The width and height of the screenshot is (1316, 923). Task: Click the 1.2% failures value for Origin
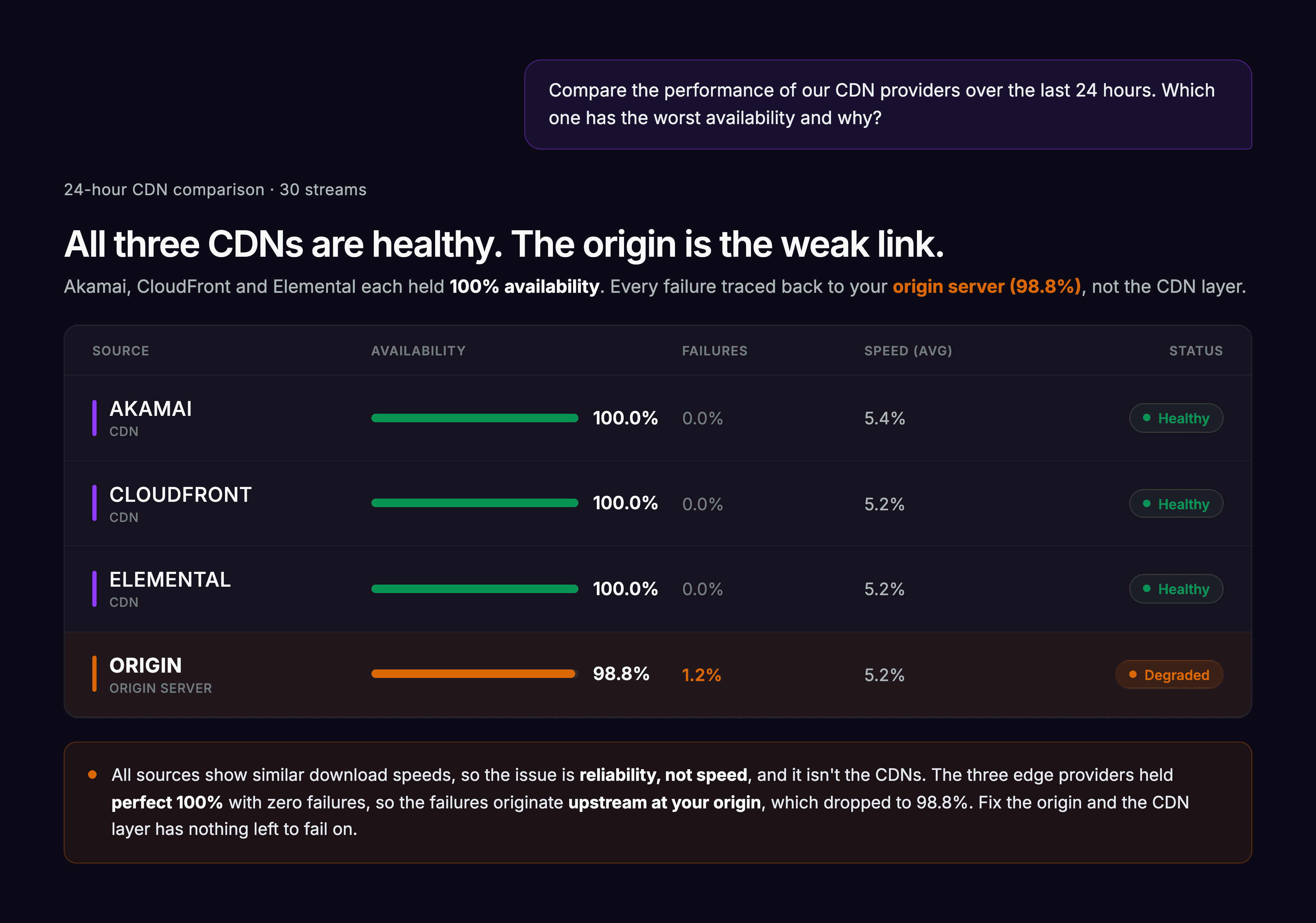(x=702, y=675)
